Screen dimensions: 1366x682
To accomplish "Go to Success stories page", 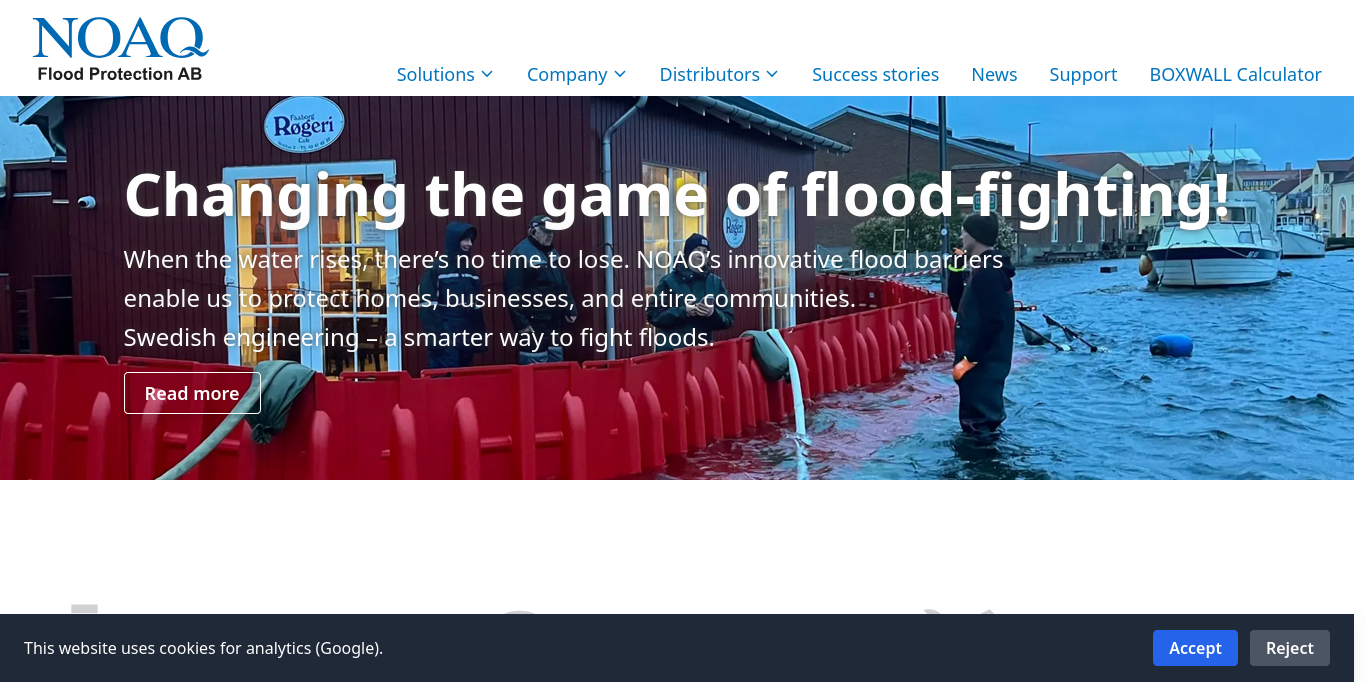I will [875, 74].
